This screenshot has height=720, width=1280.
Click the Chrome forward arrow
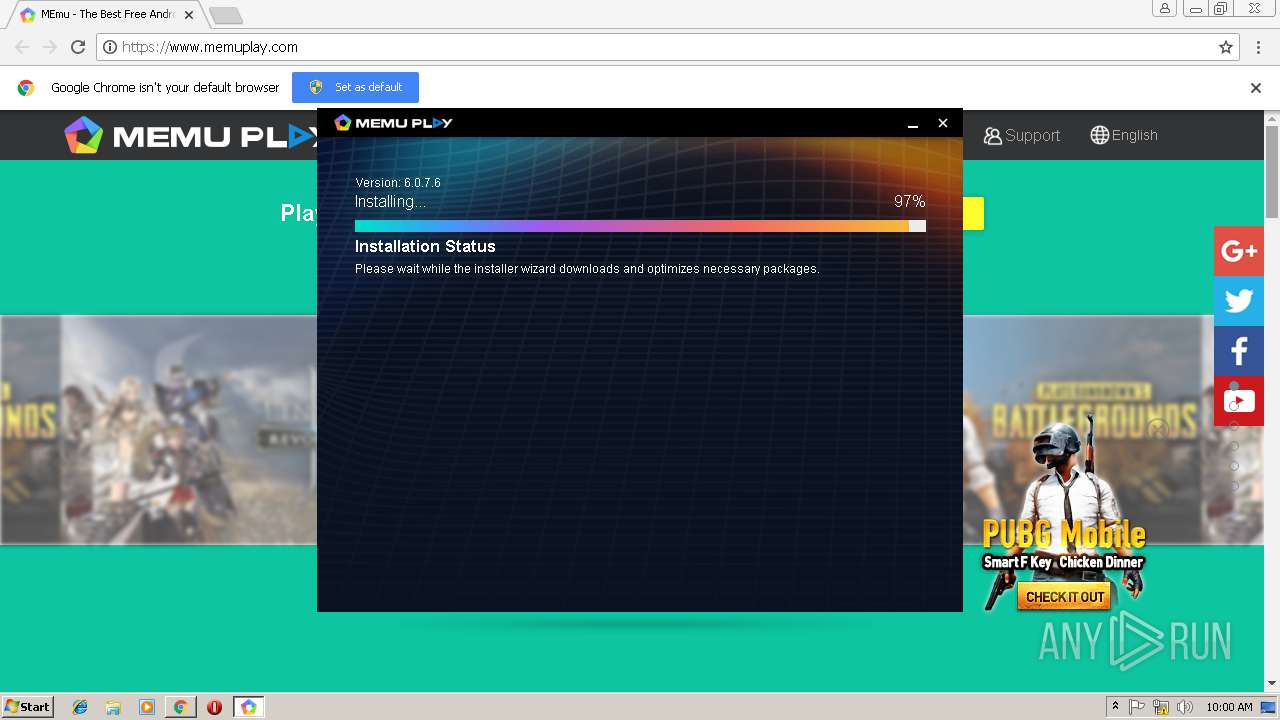point(50,47)
